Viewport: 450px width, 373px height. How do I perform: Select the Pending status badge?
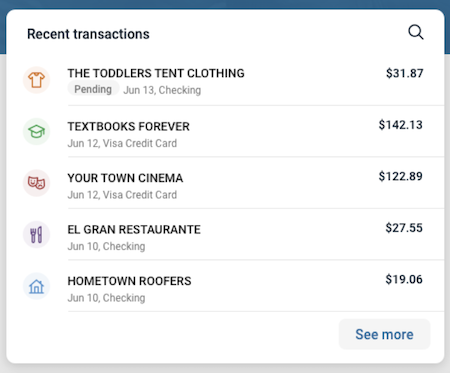93,89
